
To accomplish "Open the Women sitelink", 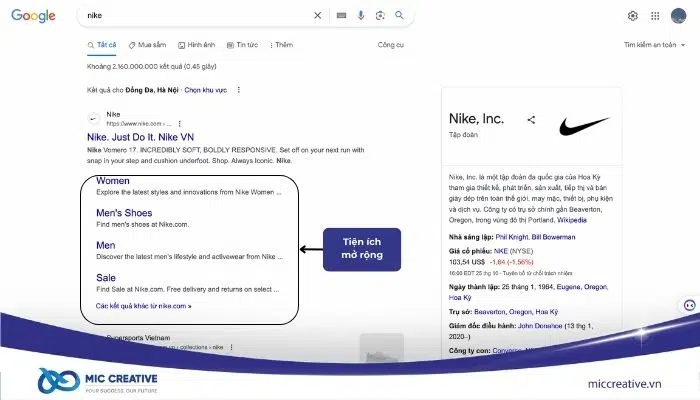I will point(113,181).
